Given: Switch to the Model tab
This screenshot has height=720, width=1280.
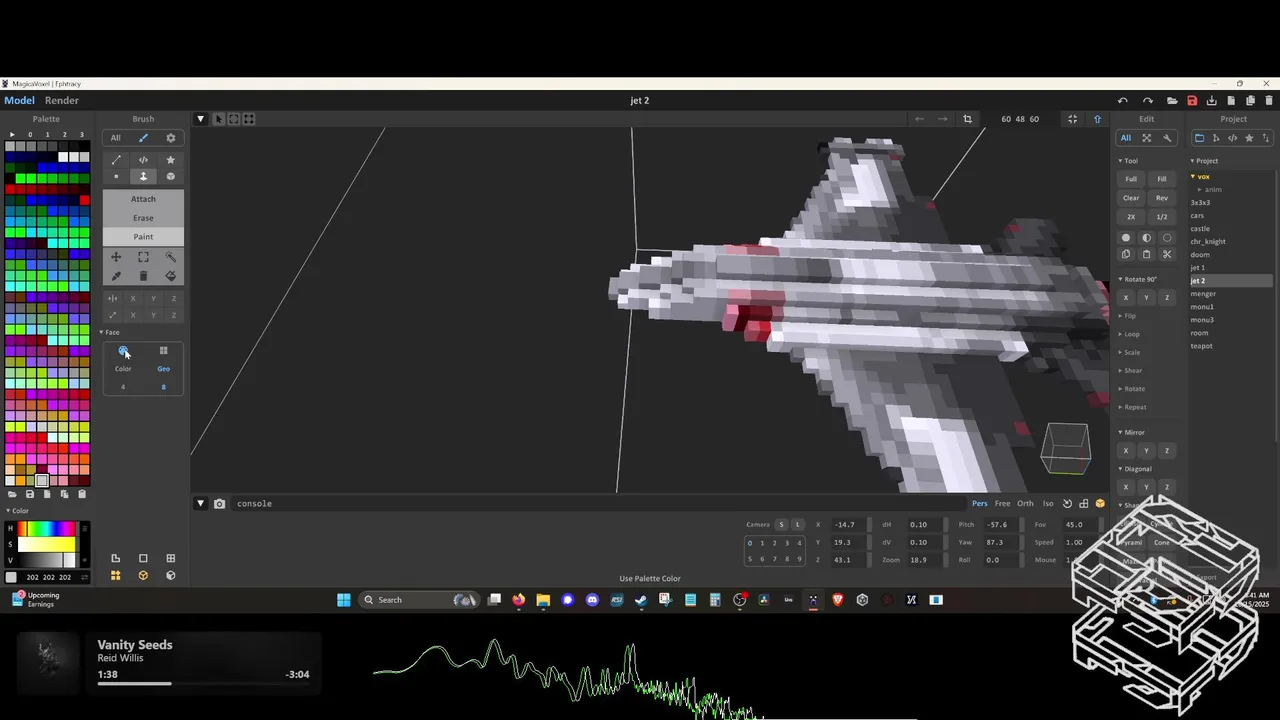Looking at the screenshot, I should (x=19, y=101).
